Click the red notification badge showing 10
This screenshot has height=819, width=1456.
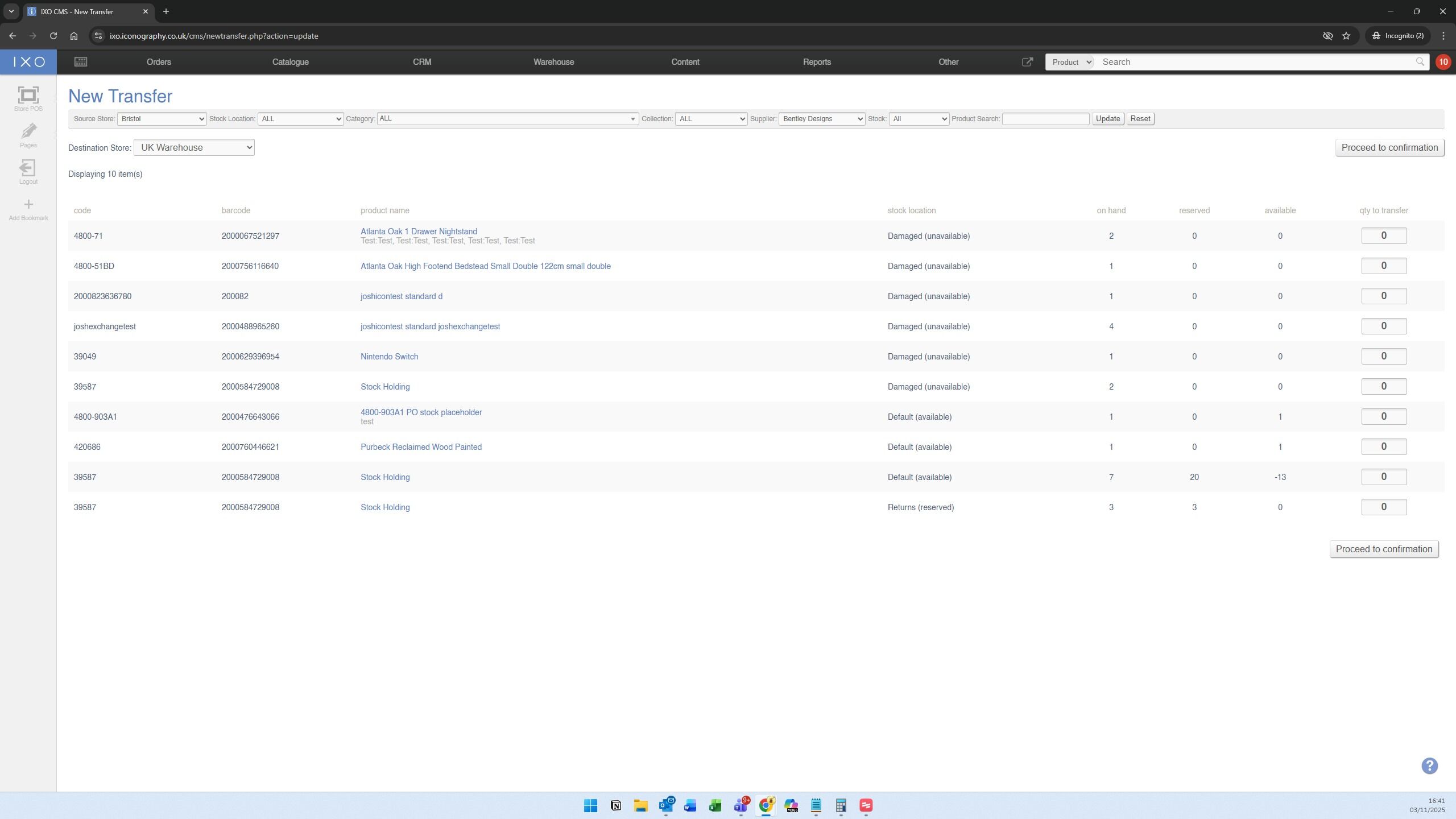click(1443, 62)
